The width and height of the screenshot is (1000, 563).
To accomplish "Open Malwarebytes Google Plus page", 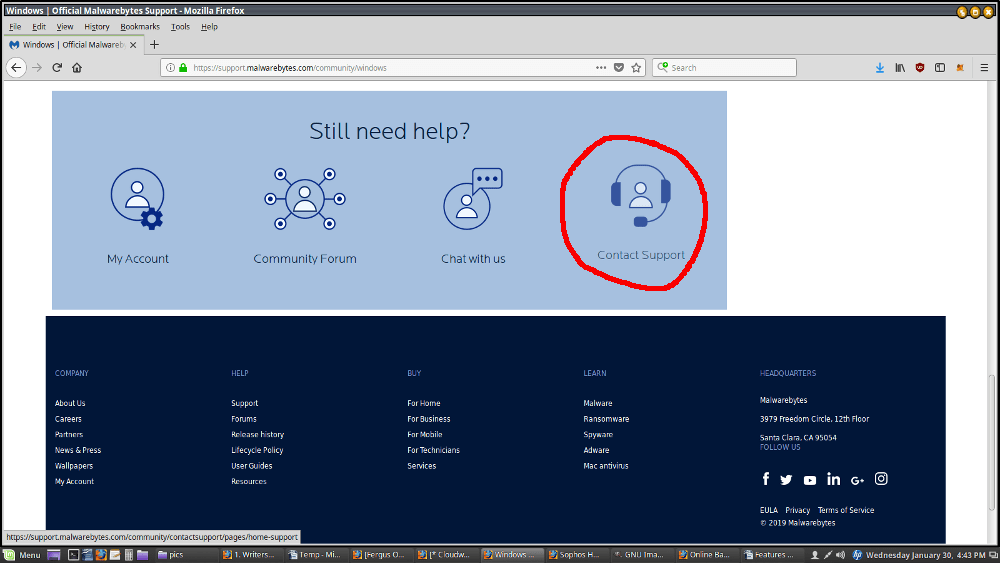I will click(857, 481).
